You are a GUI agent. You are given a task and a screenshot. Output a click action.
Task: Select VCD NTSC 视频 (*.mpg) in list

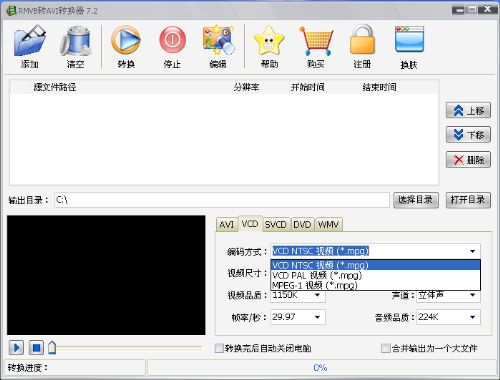(x=375, y=265)
